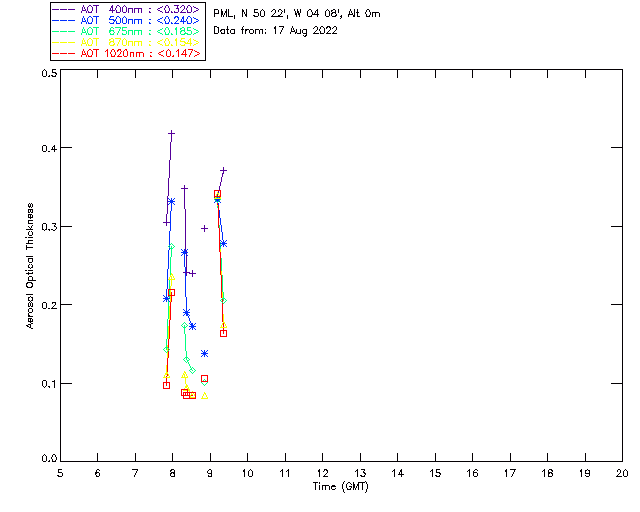Click the red square marker near 0.34
The image size is (640, 512).
click(218, 194)
